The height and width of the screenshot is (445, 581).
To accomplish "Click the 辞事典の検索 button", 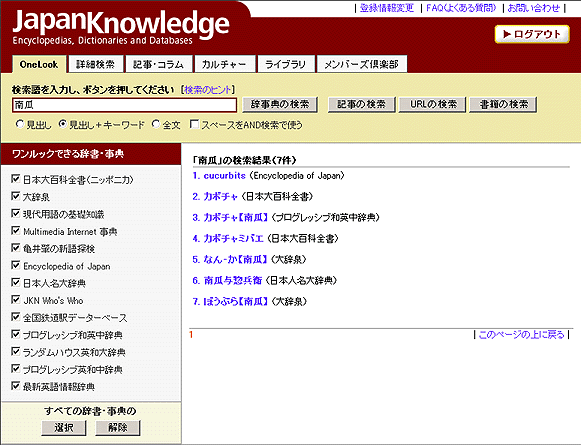I will pyautogui.click(x=280, y=104).
